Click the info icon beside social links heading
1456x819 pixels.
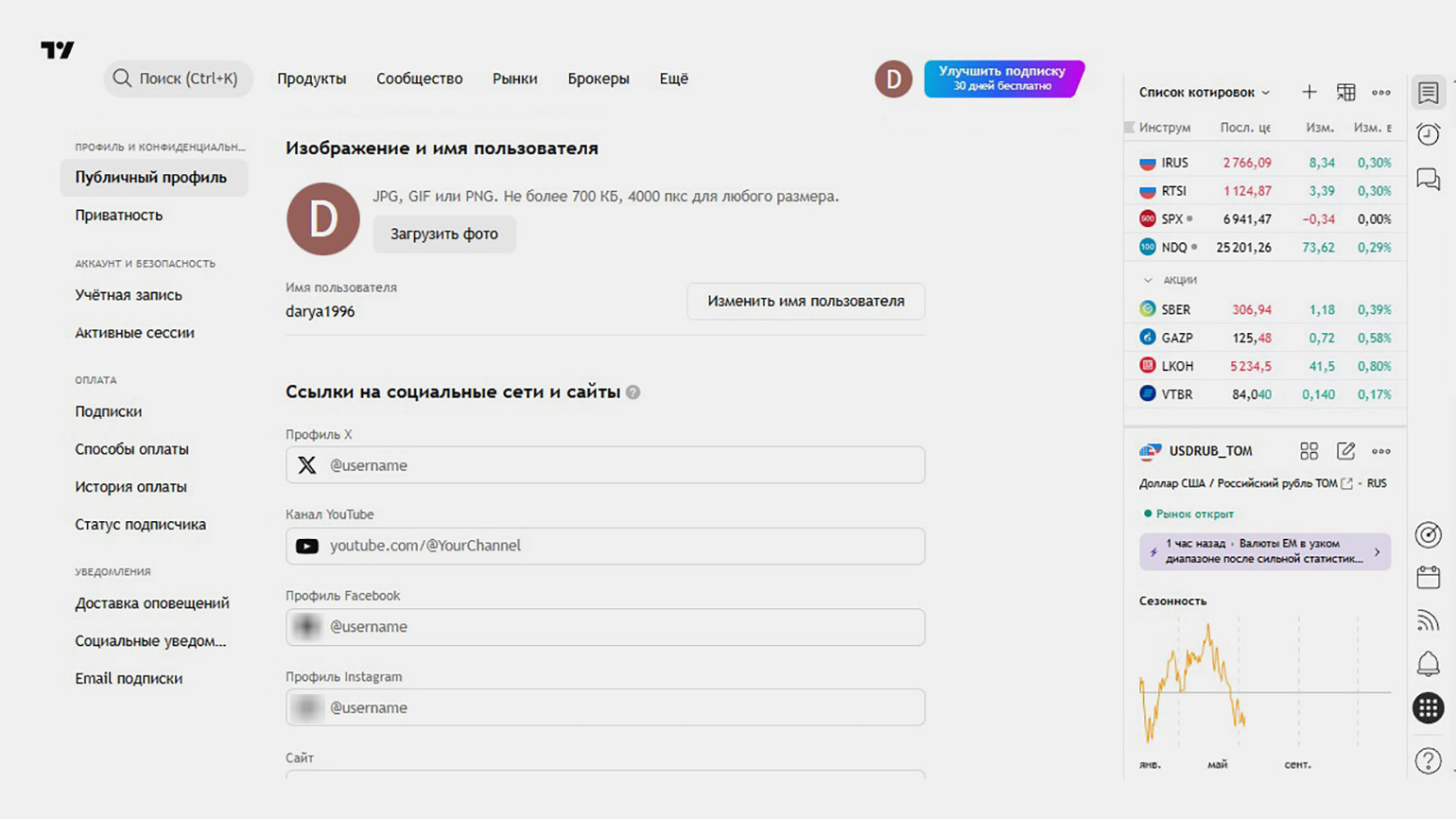point(633,392)
